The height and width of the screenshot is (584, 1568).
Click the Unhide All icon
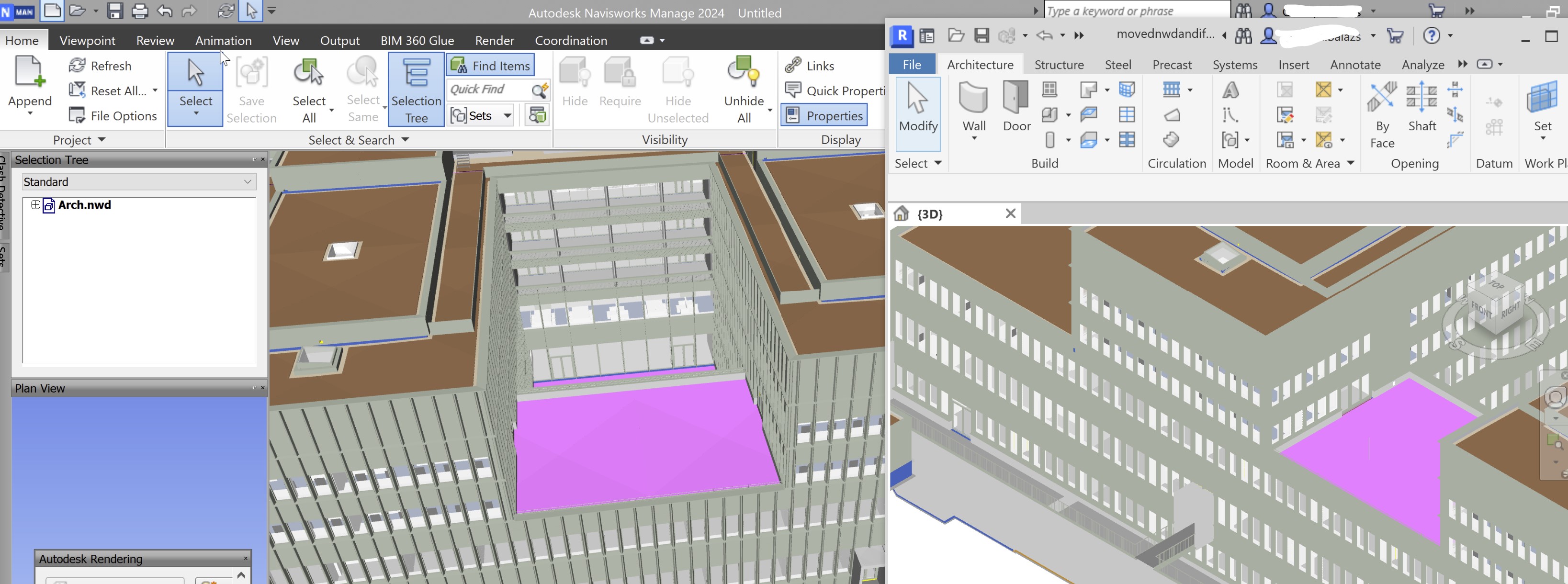click(x=743, y=73)
